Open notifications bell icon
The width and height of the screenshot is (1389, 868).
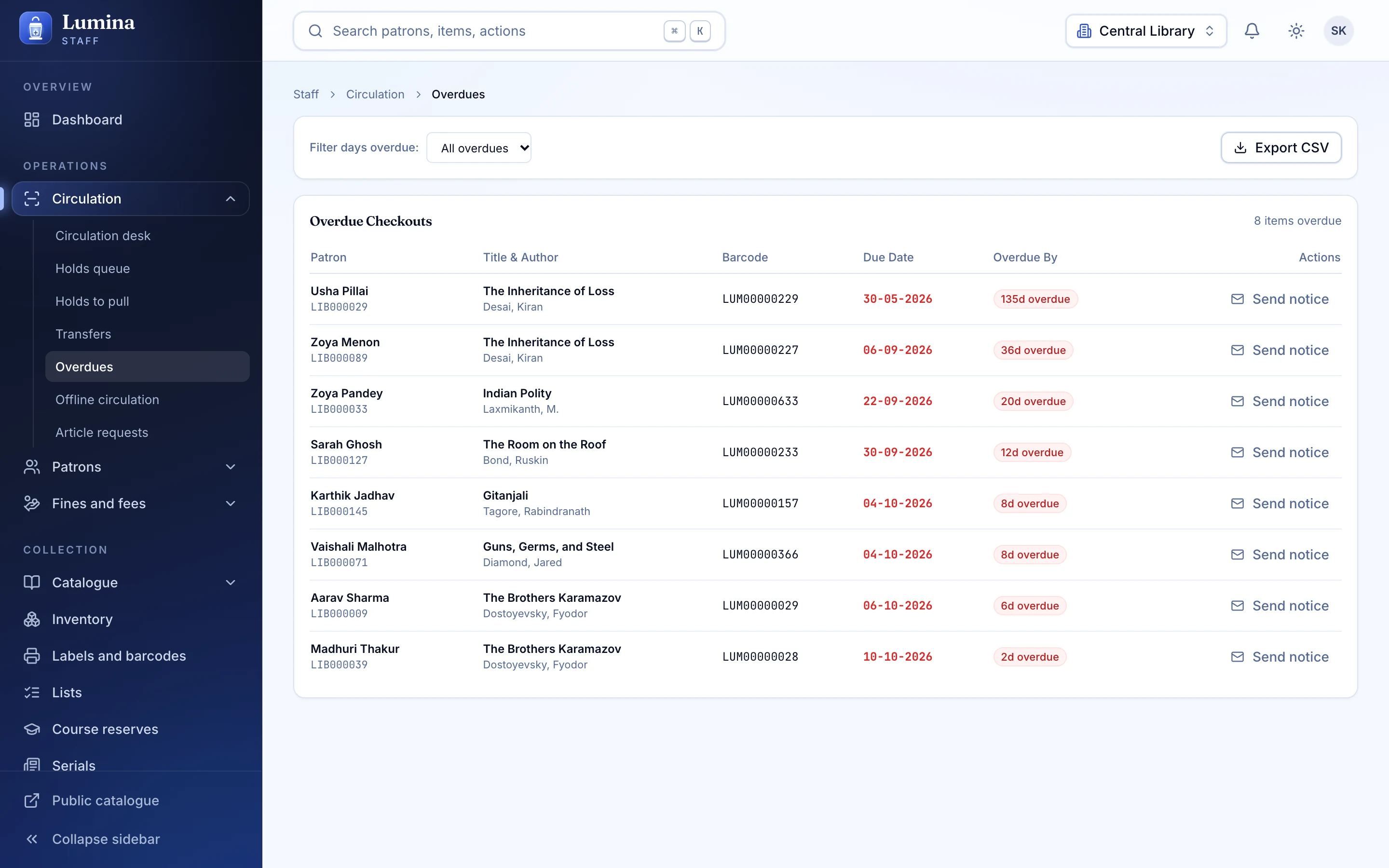click(x=1252, y=31)
